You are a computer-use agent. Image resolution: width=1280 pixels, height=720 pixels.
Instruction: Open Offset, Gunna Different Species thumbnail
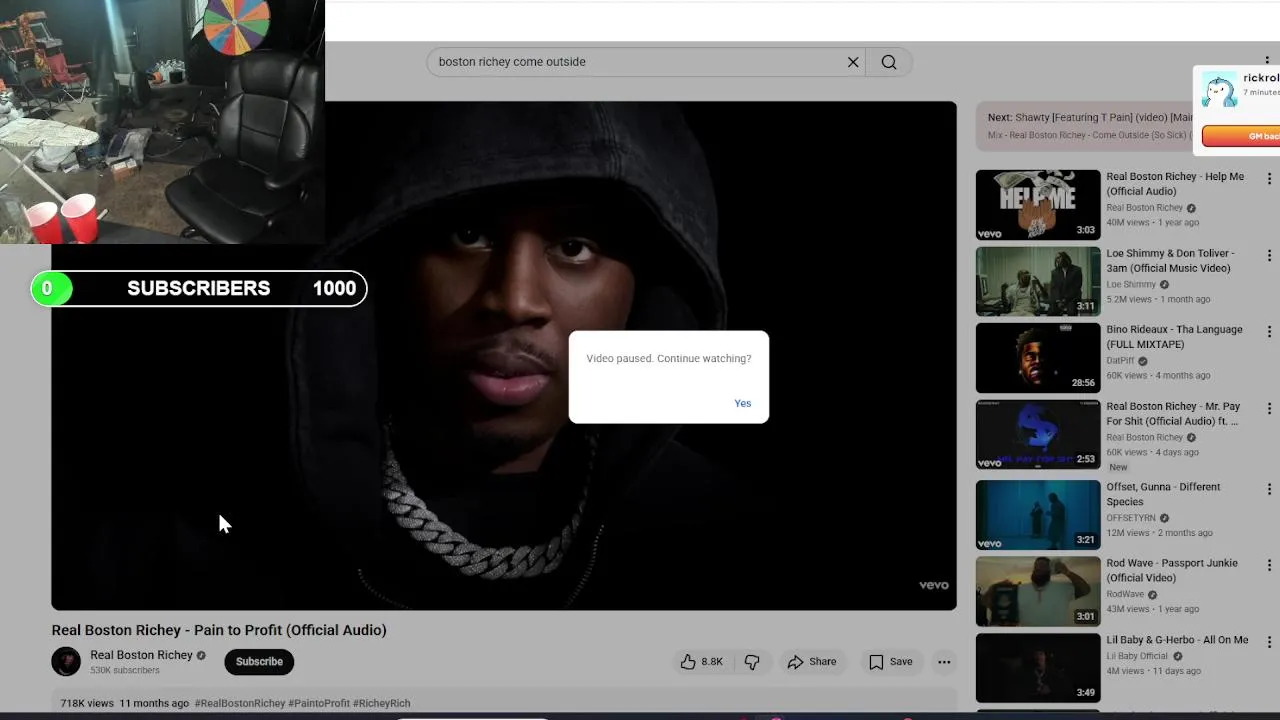click(1038, 515)
